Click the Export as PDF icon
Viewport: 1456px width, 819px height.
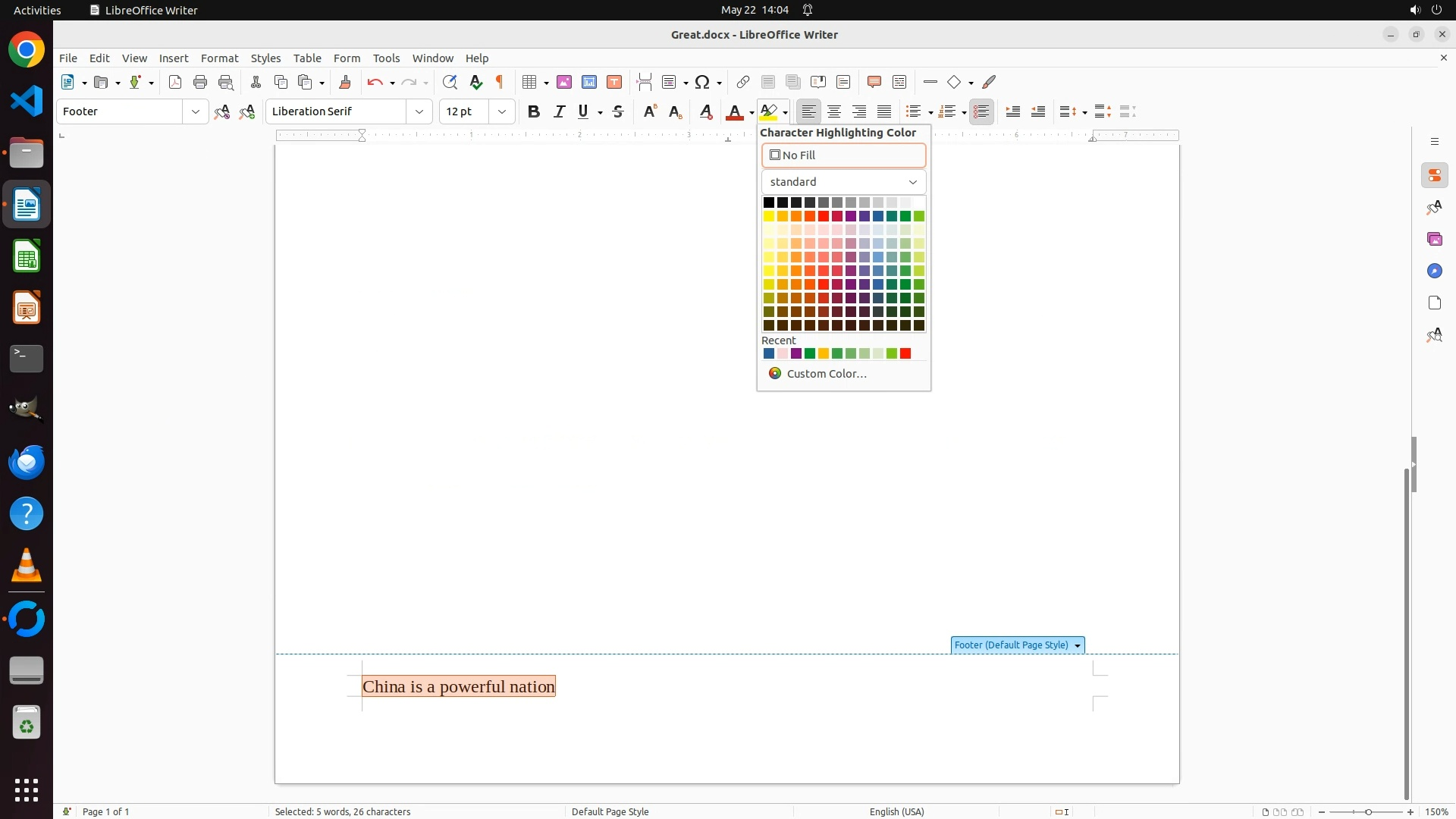tap(175, 83)
